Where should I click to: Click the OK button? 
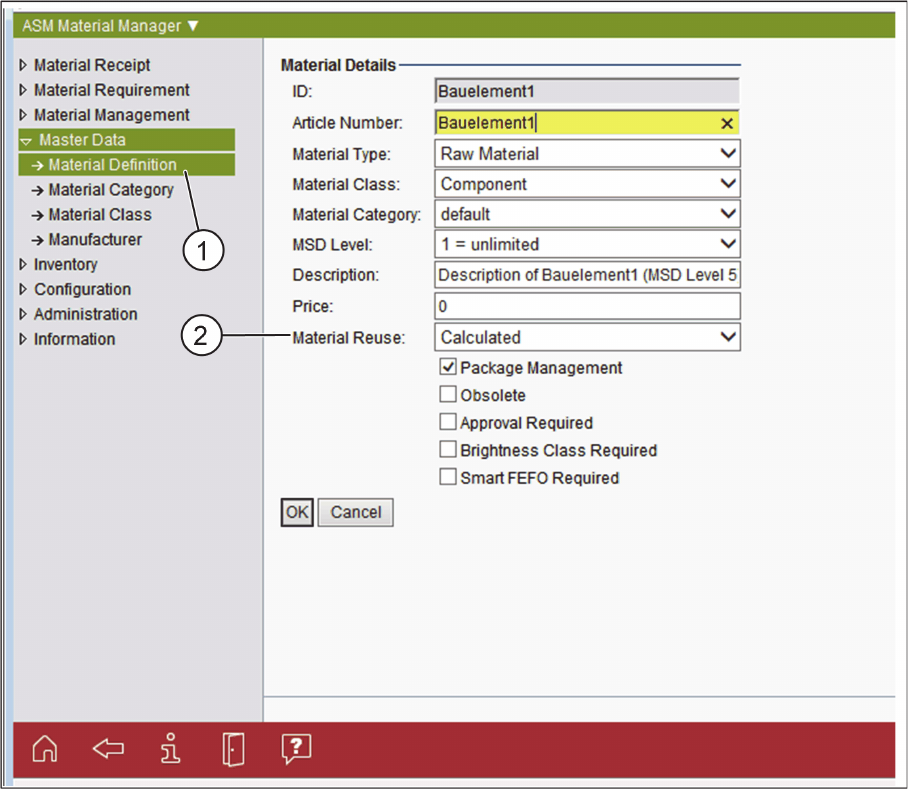pos(297,512)
